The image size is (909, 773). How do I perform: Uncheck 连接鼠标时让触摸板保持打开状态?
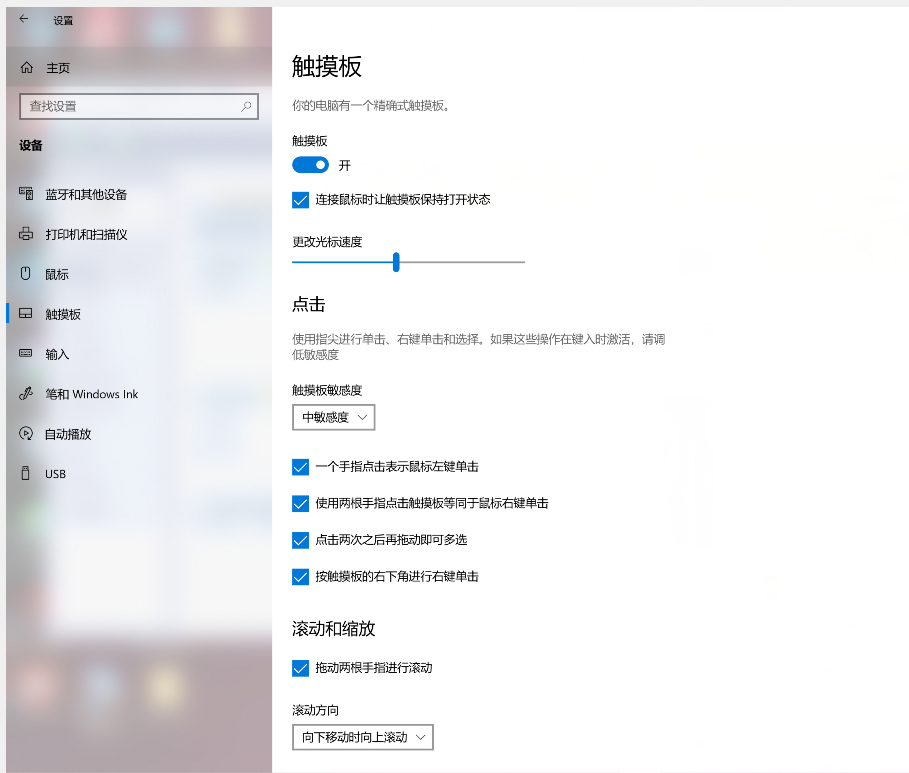point(300,200)
